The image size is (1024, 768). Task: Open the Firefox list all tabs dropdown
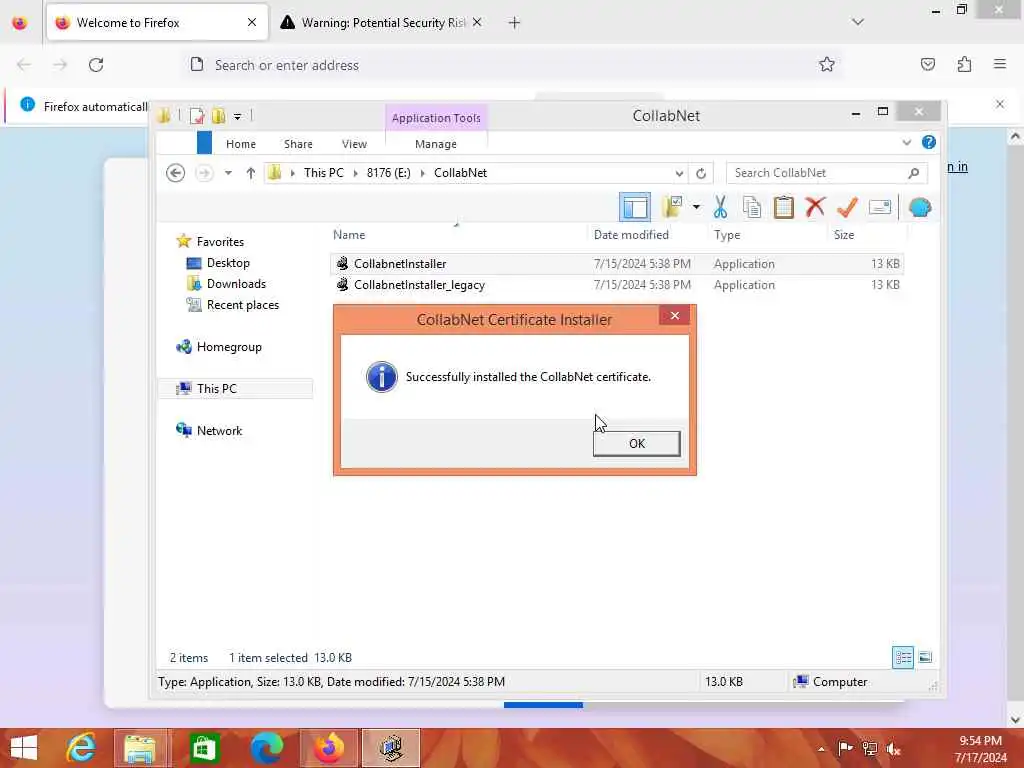coord(857,22)
